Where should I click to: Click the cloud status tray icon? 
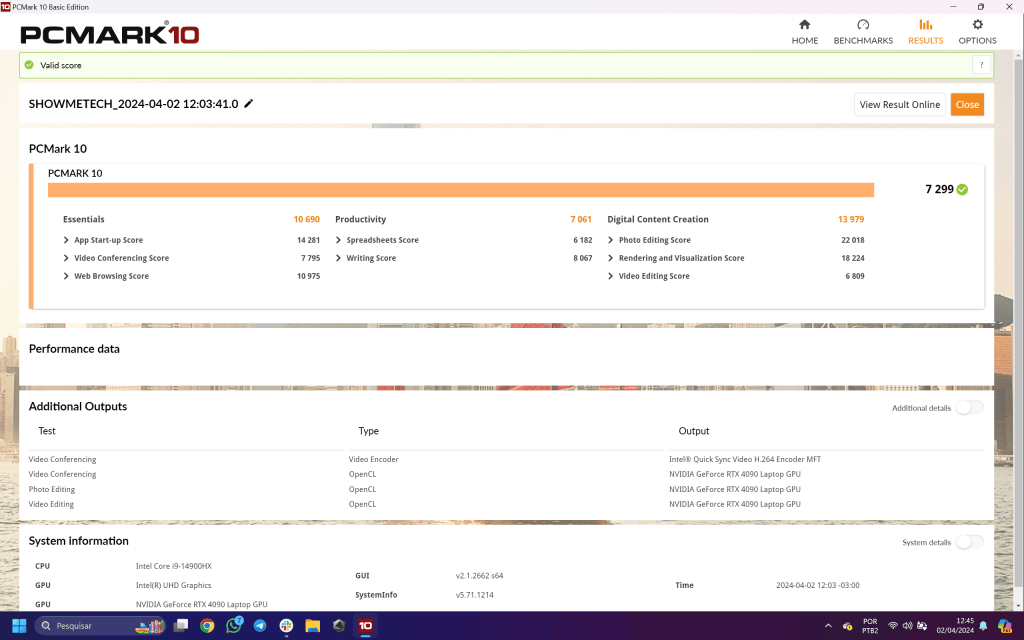point(847,626)
